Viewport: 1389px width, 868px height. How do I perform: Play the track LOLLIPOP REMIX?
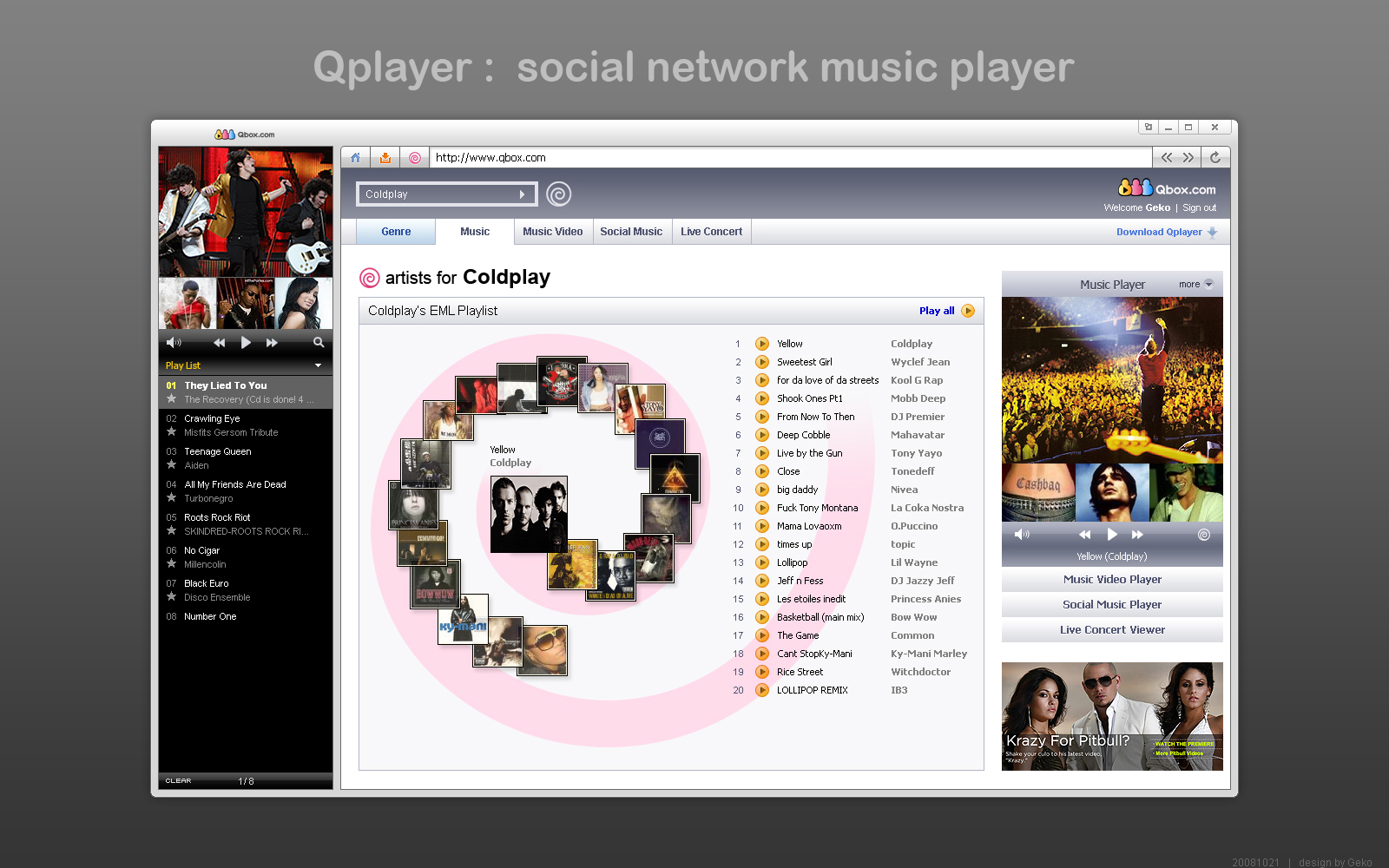coord(762,690)
